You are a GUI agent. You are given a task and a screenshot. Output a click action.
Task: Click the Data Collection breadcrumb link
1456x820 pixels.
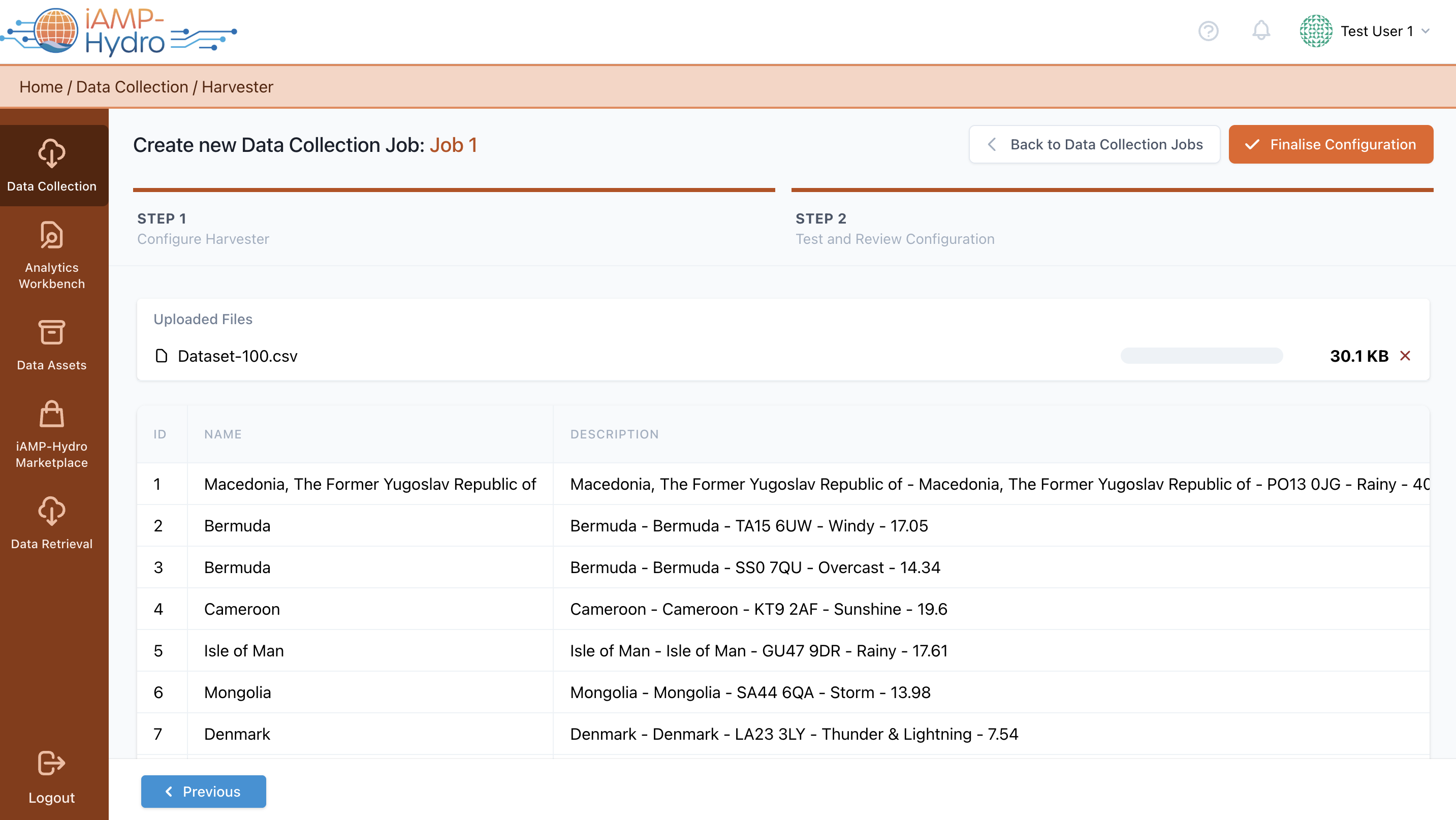click(x=132, y=87)
